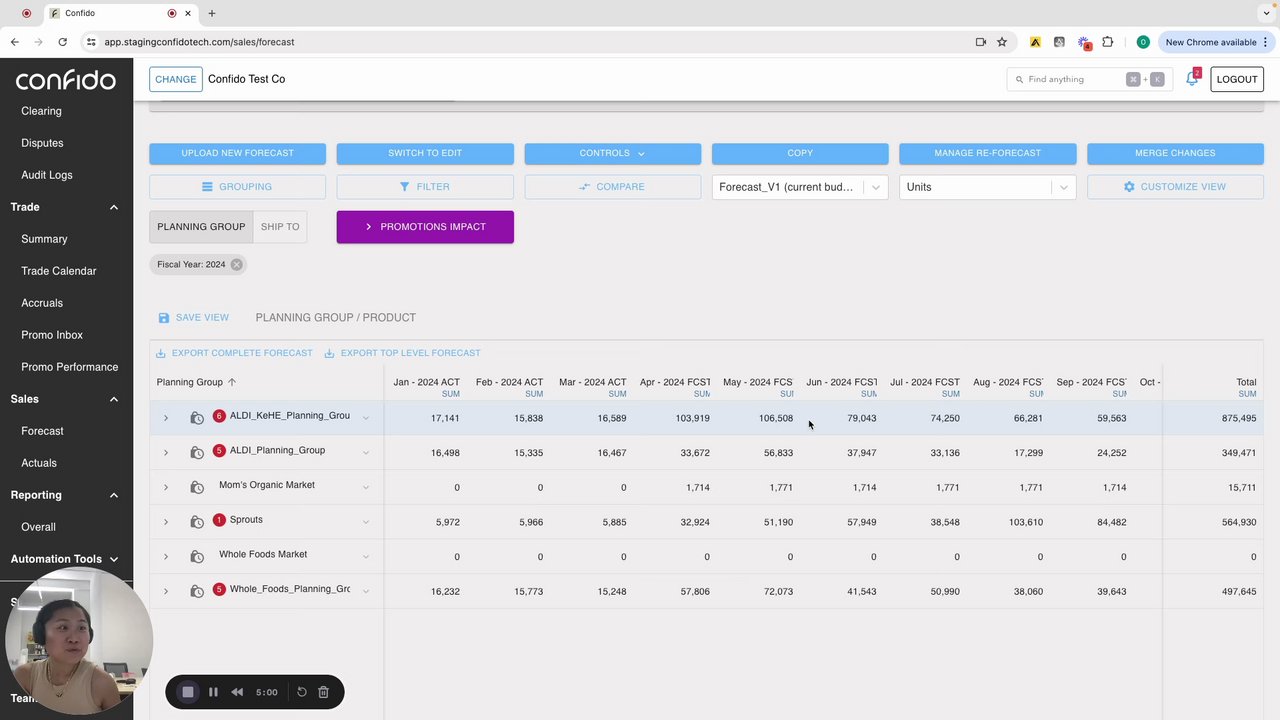The height and width of the screenshot is (720, 1280).
Task: Go back to the previous page
Action: click(x=15, y=42)
